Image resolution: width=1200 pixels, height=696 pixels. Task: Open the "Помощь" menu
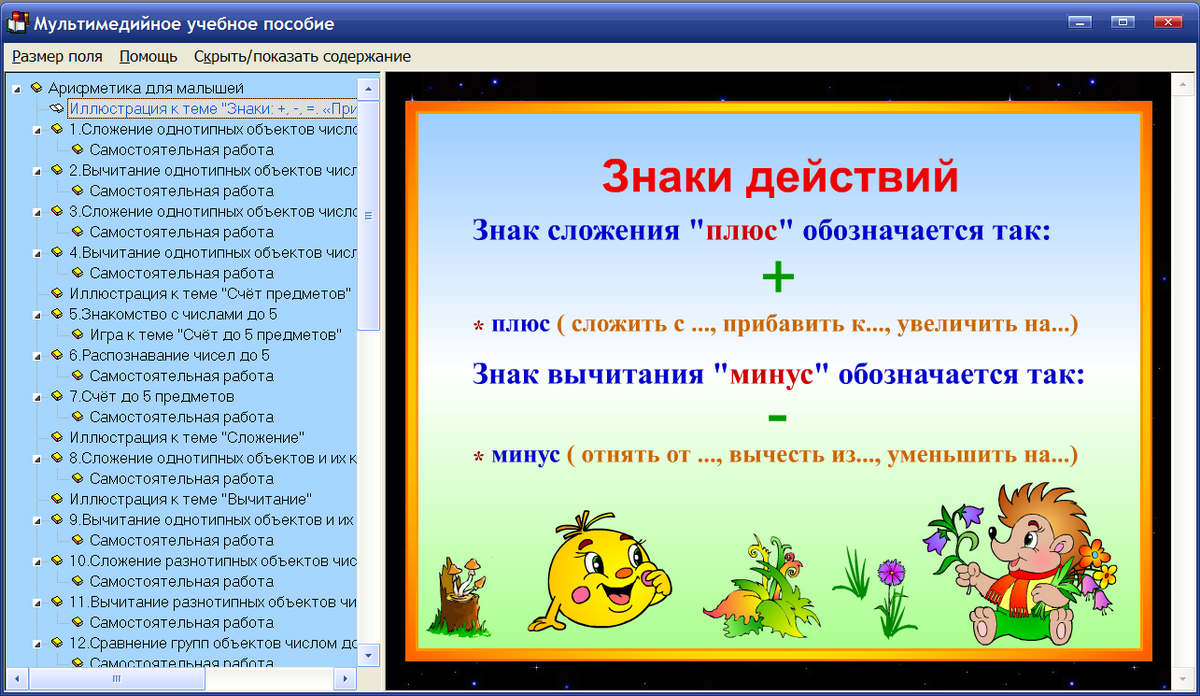pos(148,57)
